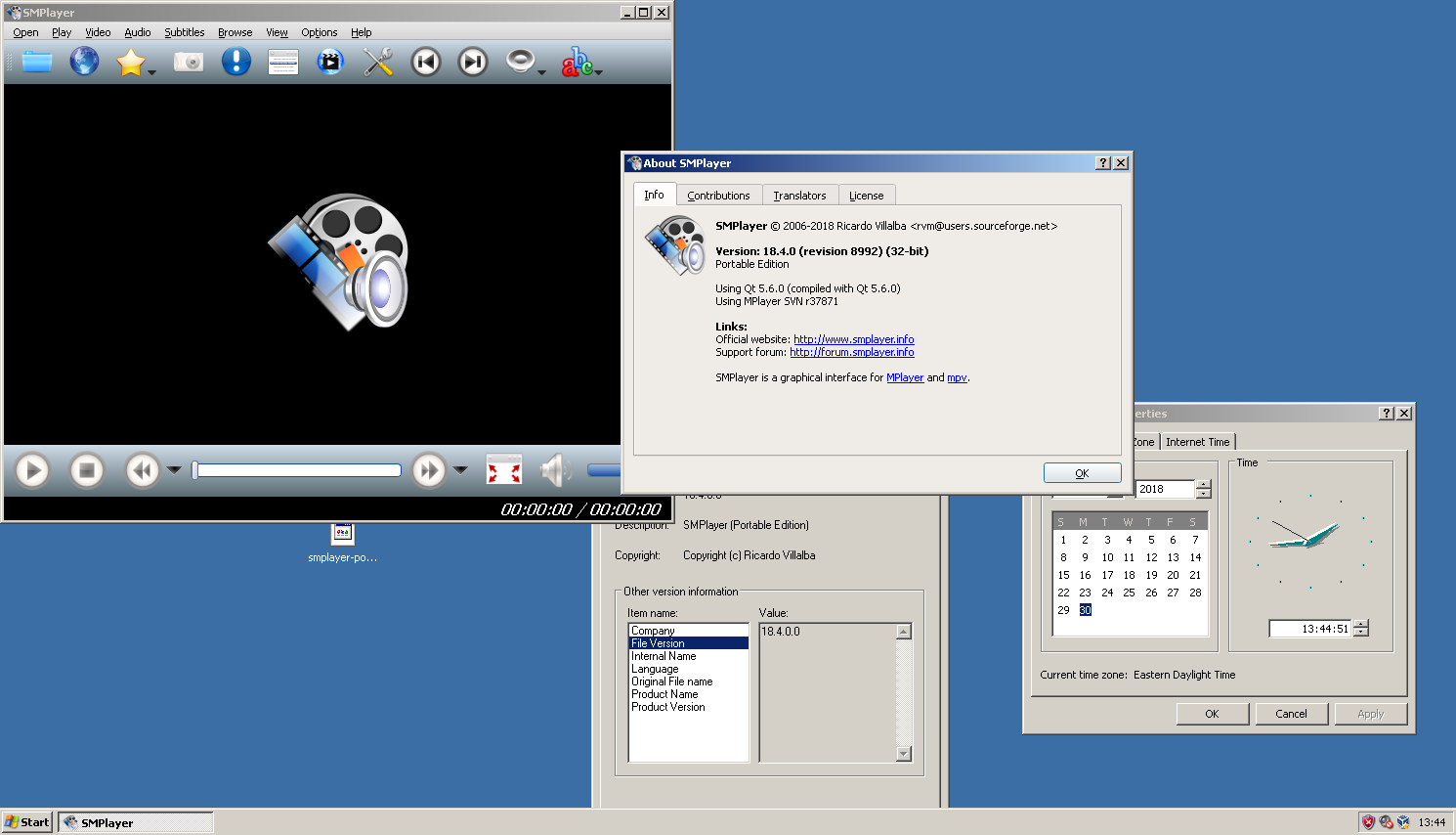1456x835 pixels.
Task: Stop playback with the Stop button
Action: [86, 470]
